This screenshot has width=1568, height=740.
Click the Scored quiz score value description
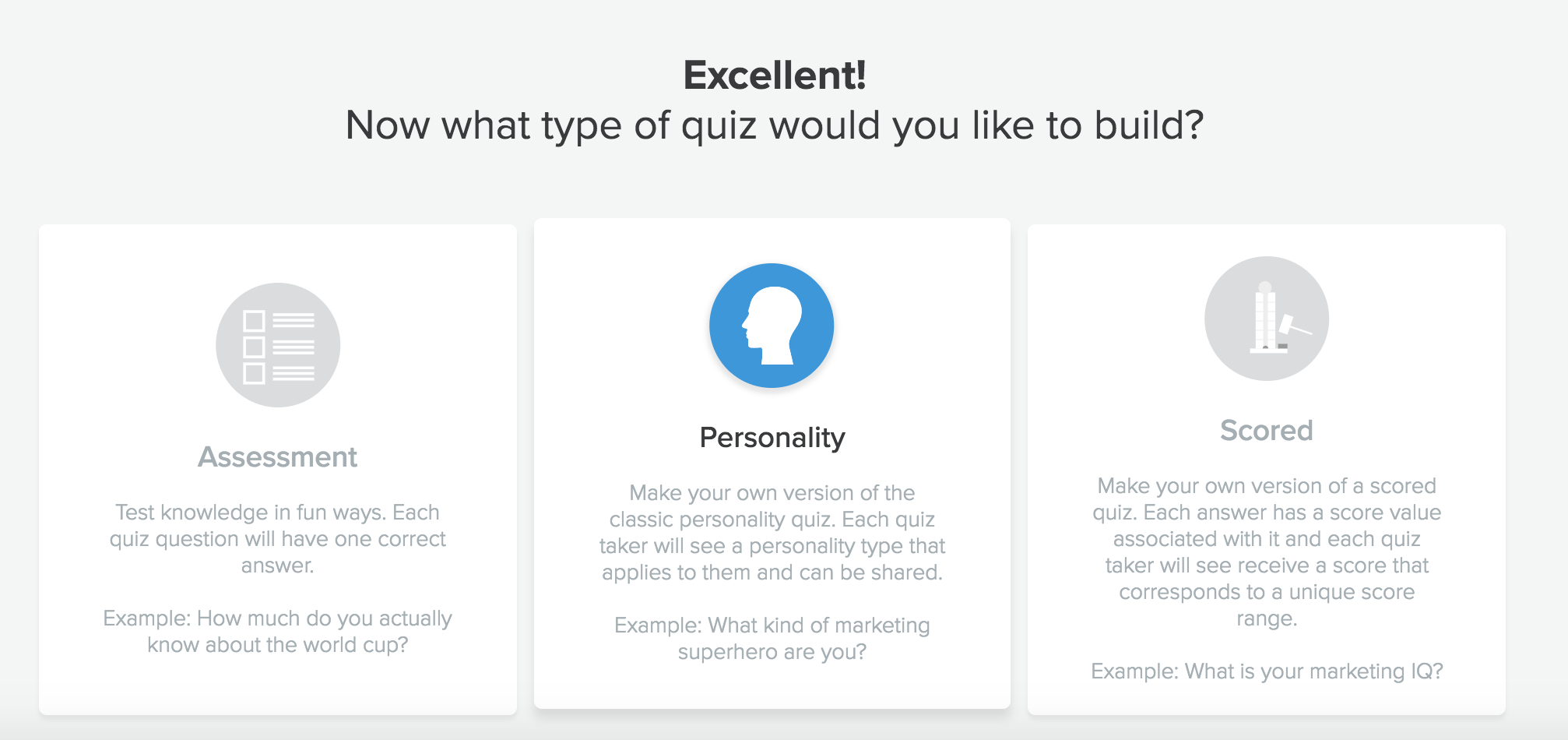[x=1267, y=552]
